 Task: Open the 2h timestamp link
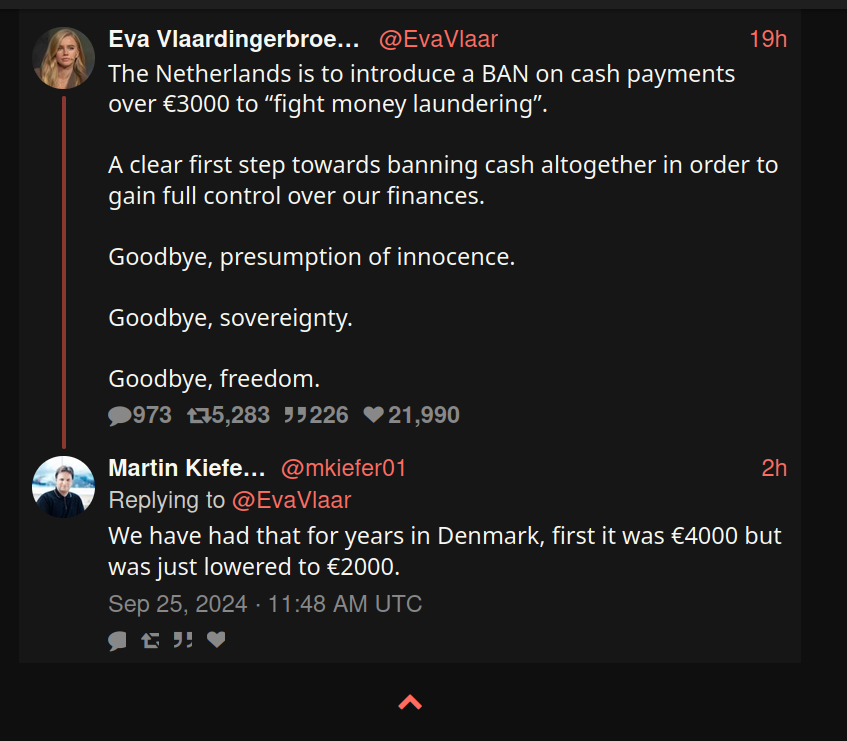(x=774, y=468)
